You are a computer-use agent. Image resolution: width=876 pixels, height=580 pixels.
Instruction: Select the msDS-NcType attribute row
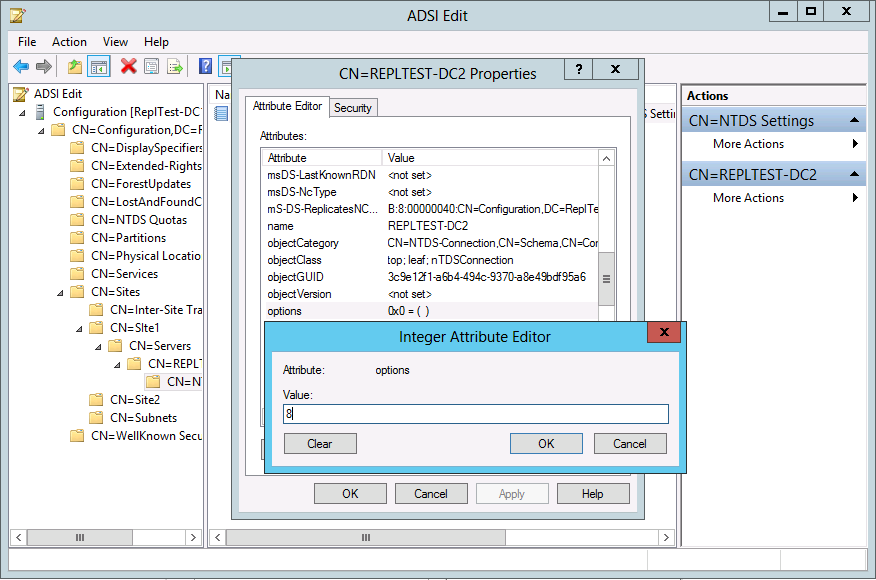click(431, 192)
